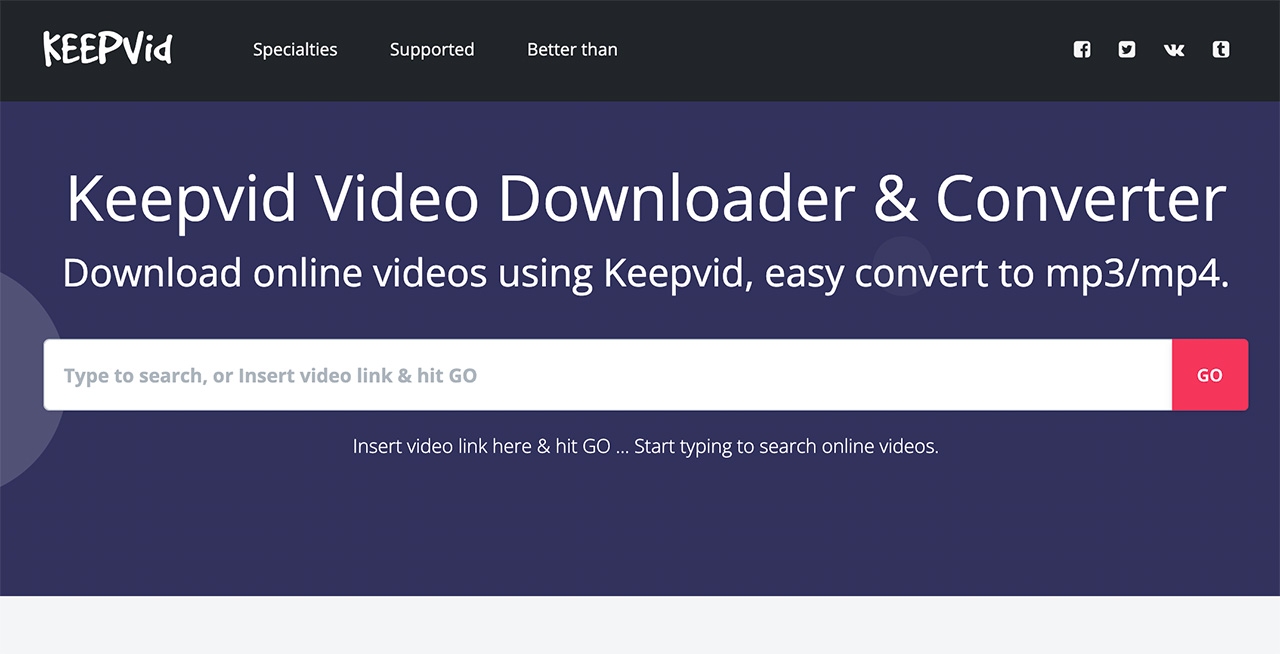Click the VK social network icon
1280x654 pixels.
1174,49
